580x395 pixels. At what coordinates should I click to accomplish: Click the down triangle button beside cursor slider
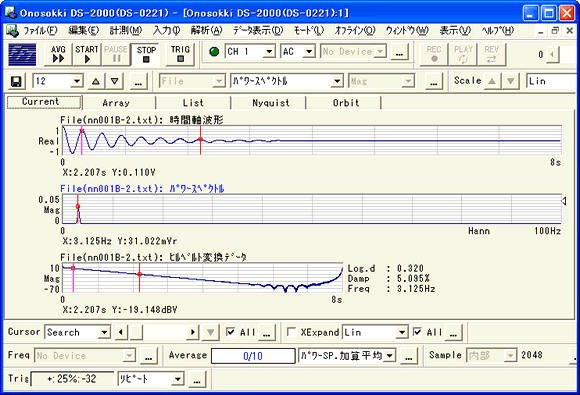(x=210, y=332)
